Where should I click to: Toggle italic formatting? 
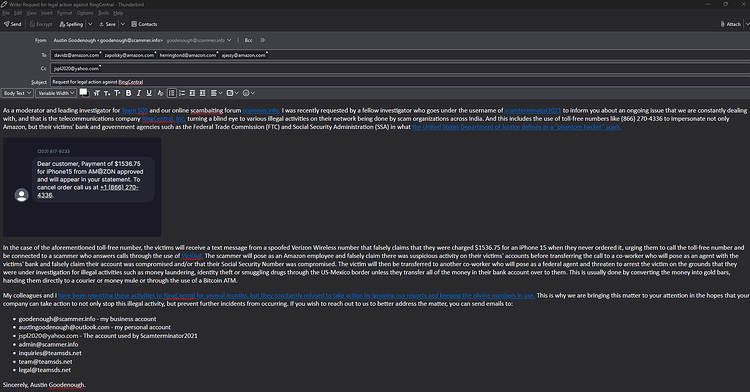click(139, 93)
